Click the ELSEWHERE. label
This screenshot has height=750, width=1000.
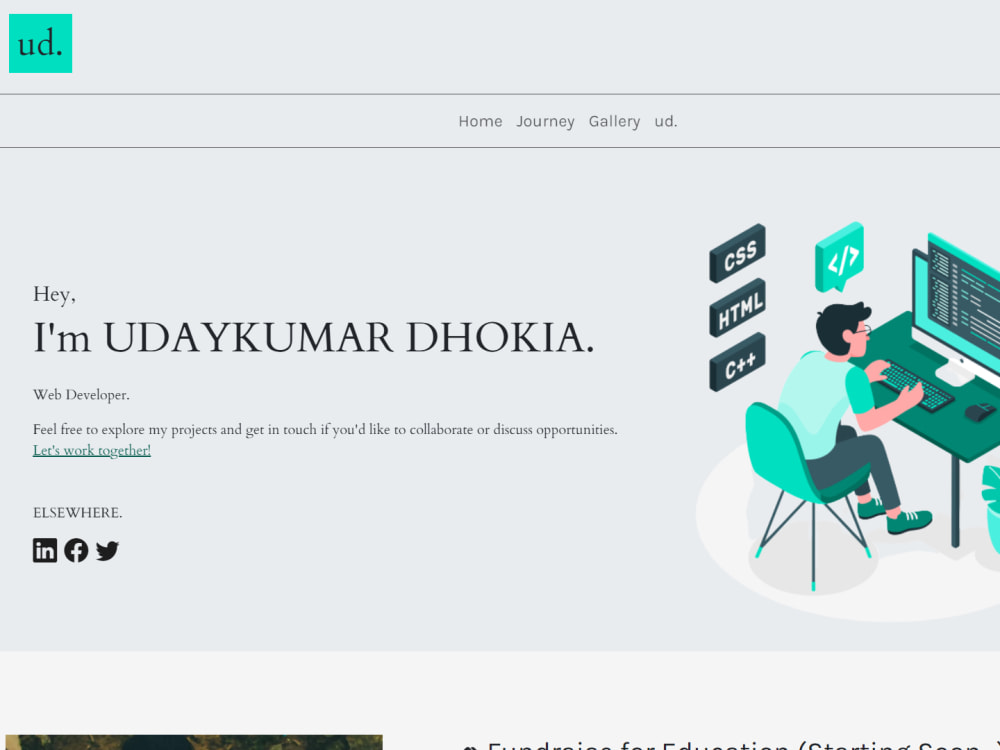coord(78,513)
